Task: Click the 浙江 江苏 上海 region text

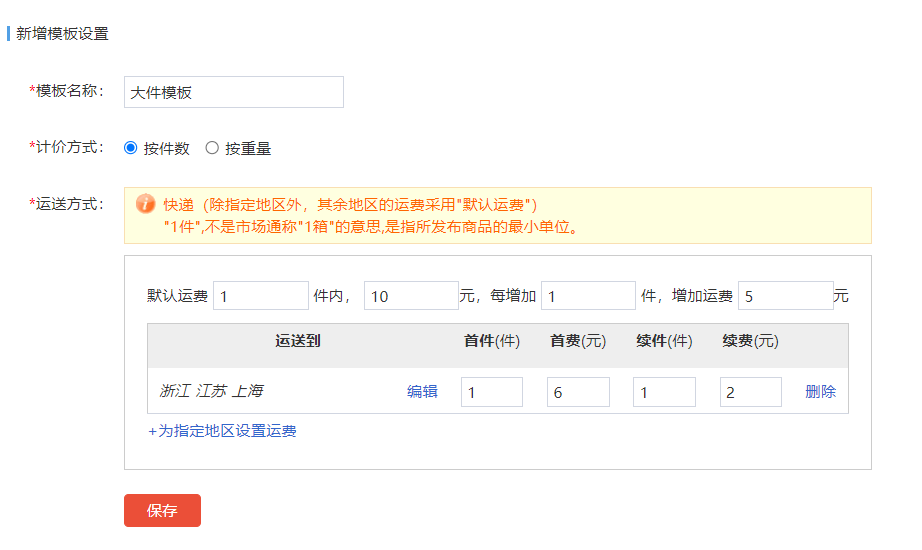Action: [x=211, y=392]
